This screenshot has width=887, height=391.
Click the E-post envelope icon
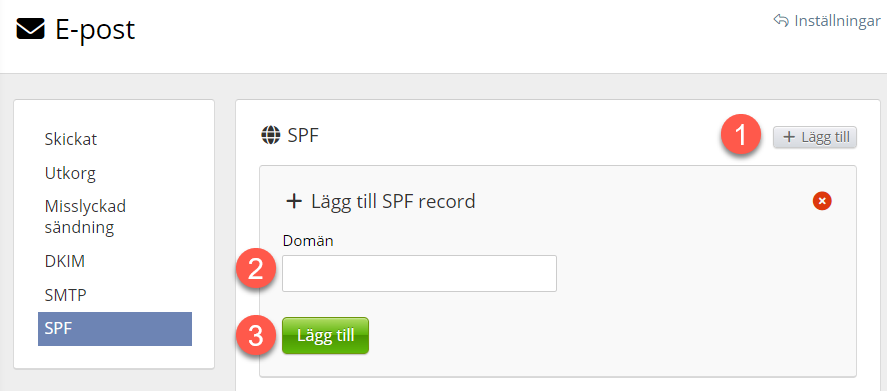[x=30, y=29]
